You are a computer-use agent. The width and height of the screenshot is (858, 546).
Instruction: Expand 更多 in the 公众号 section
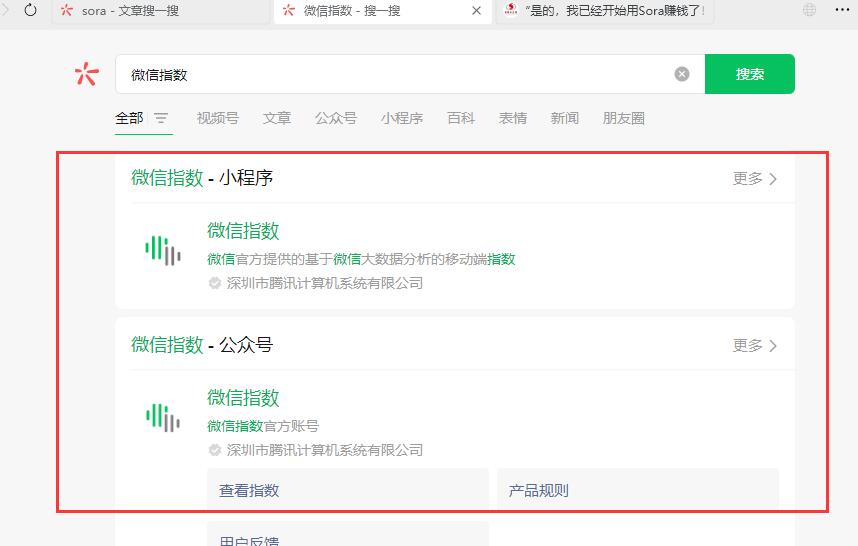tap(754, 346)
